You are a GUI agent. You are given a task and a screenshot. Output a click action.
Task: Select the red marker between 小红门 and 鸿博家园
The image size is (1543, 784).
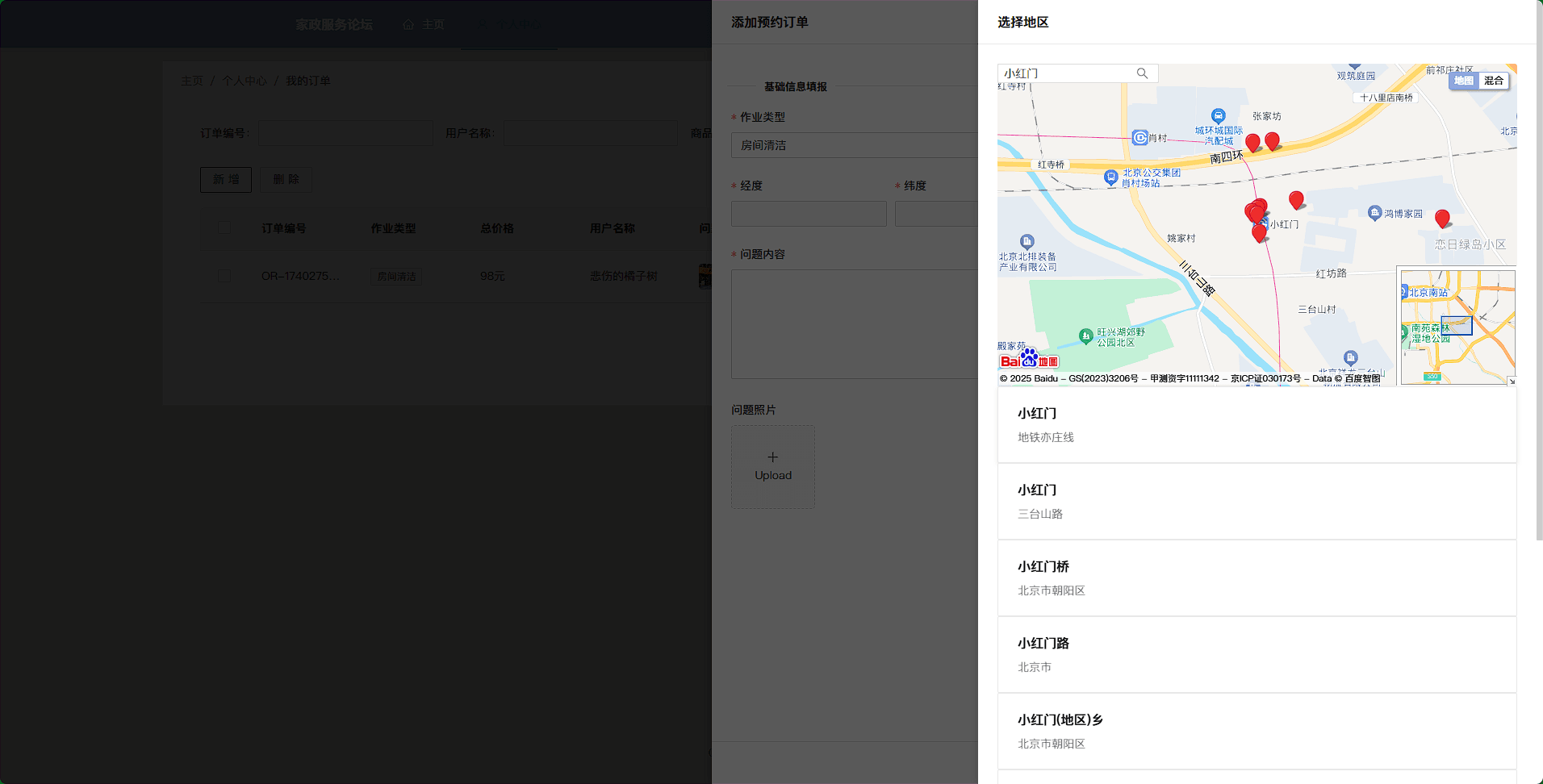[x=1296, y=200]
